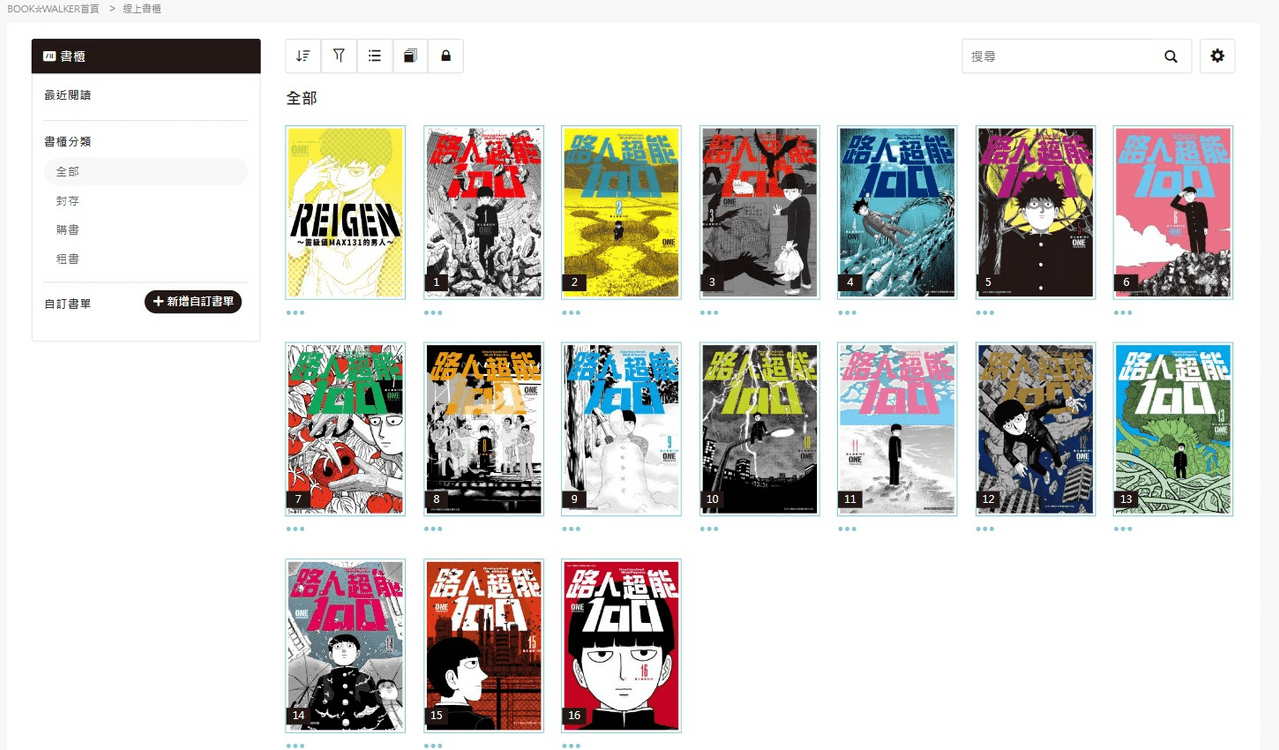Screen dimensions: 1279x750
Task: Open three-dot menu under volume 1
Action: [433, 313]
